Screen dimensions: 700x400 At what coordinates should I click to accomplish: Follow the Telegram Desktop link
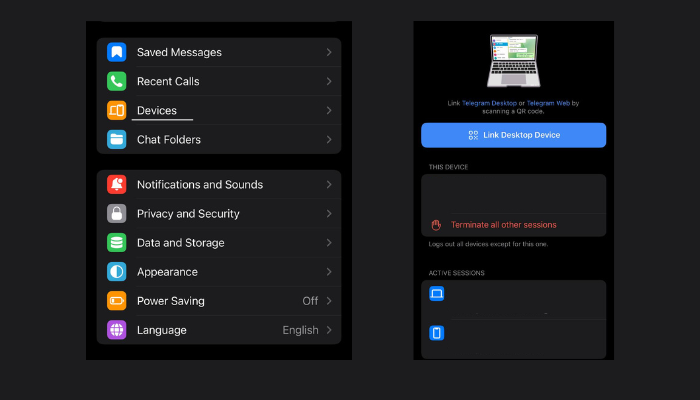(x=489, y=103)
